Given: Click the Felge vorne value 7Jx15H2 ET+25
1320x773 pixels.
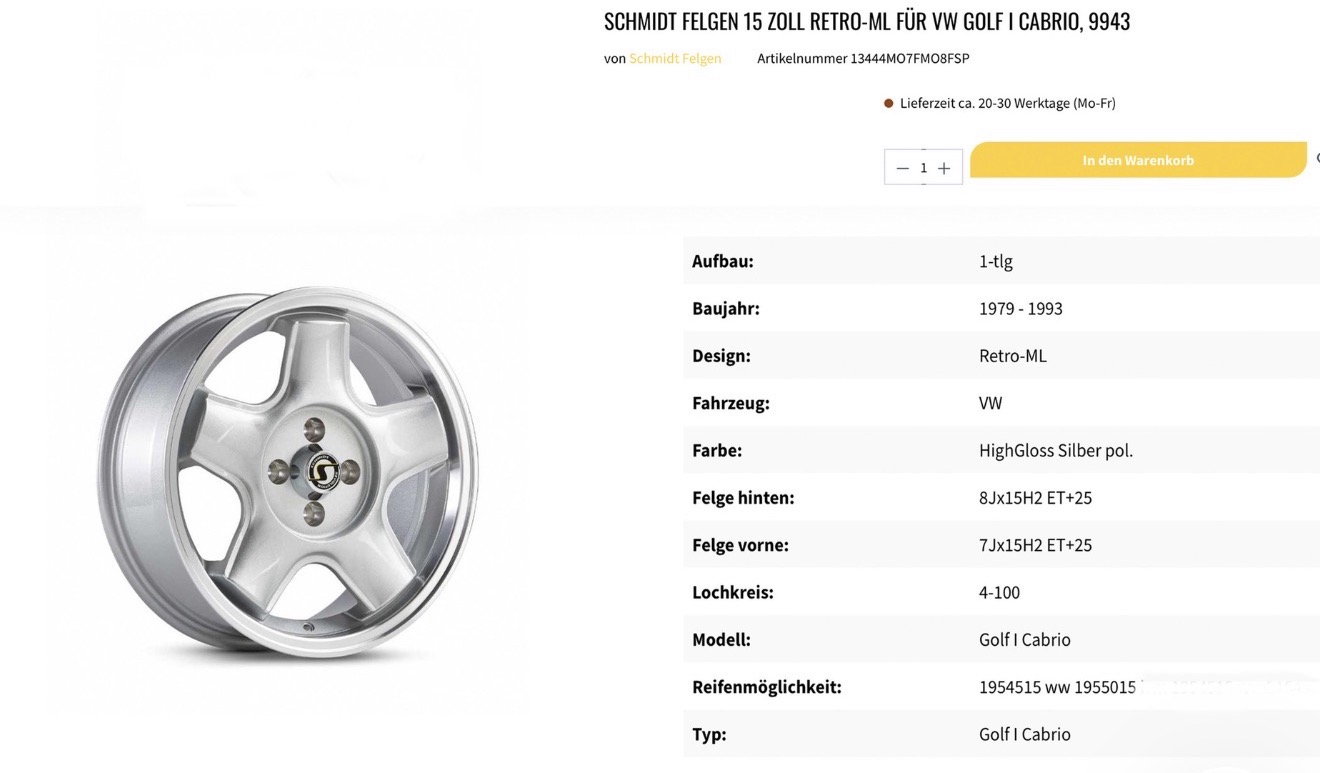Looking at the screenshot, I should point(1035,545).
